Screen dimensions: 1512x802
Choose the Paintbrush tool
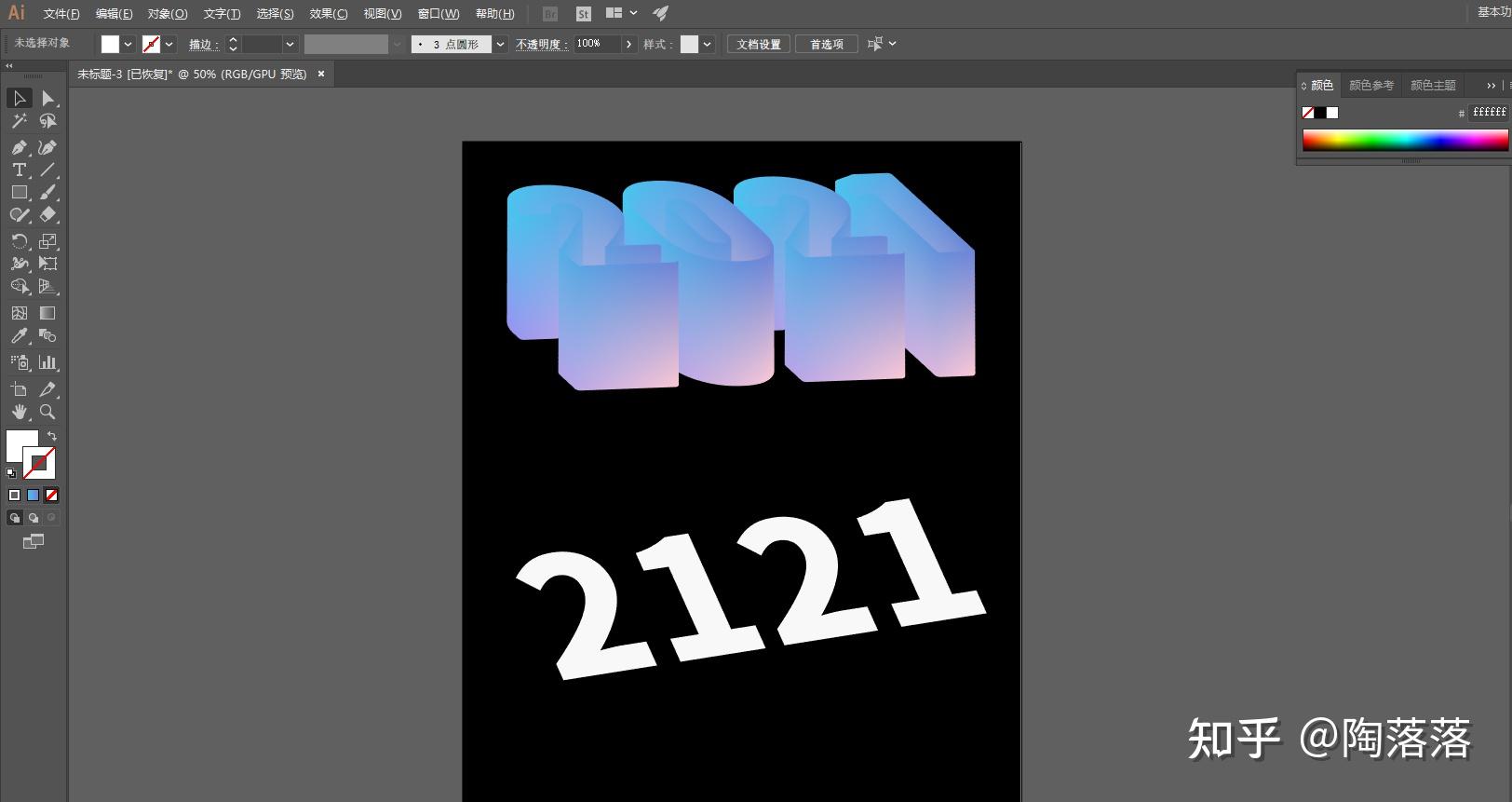[48, 192]
